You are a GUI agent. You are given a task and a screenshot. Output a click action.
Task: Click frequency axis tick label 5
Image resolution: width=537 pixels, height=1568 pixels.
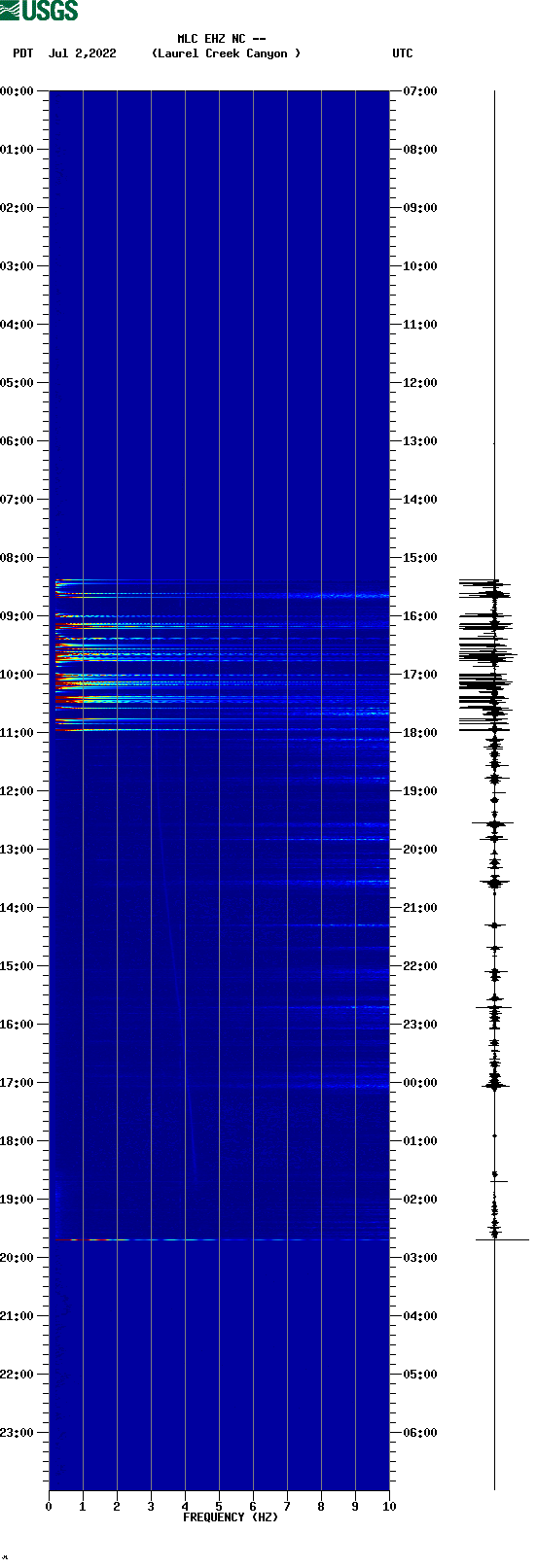click(x=219, y=1507)
